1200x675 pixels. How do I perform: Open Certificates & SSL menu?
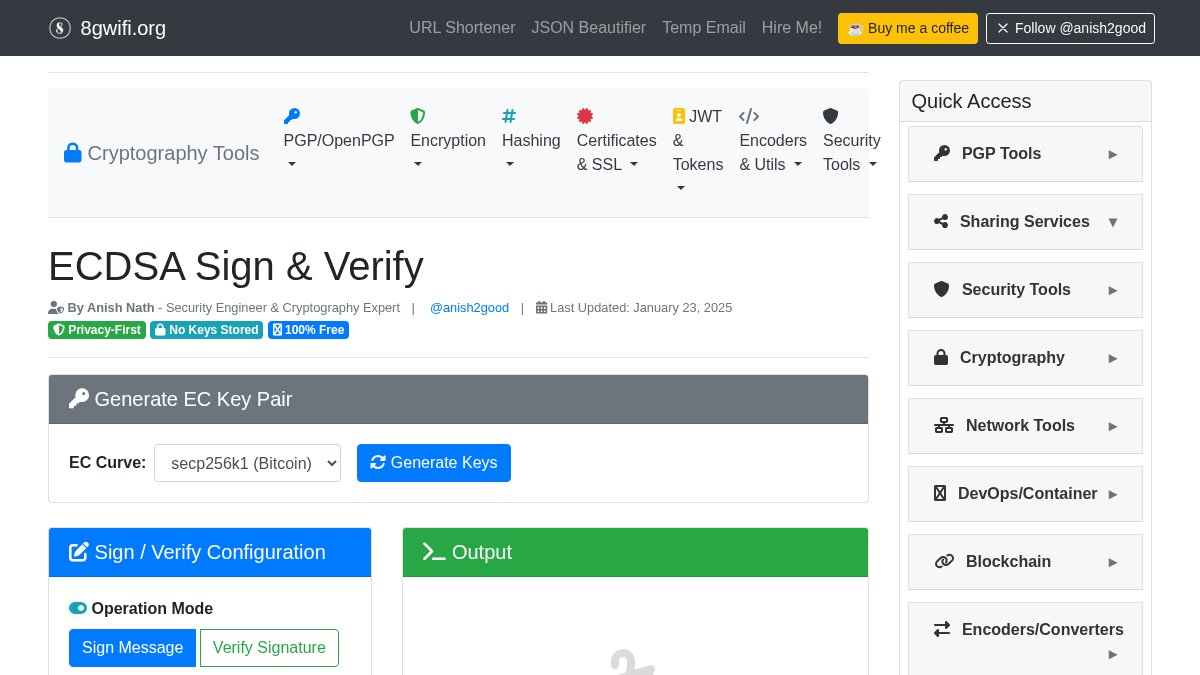[x=617, y=141]
